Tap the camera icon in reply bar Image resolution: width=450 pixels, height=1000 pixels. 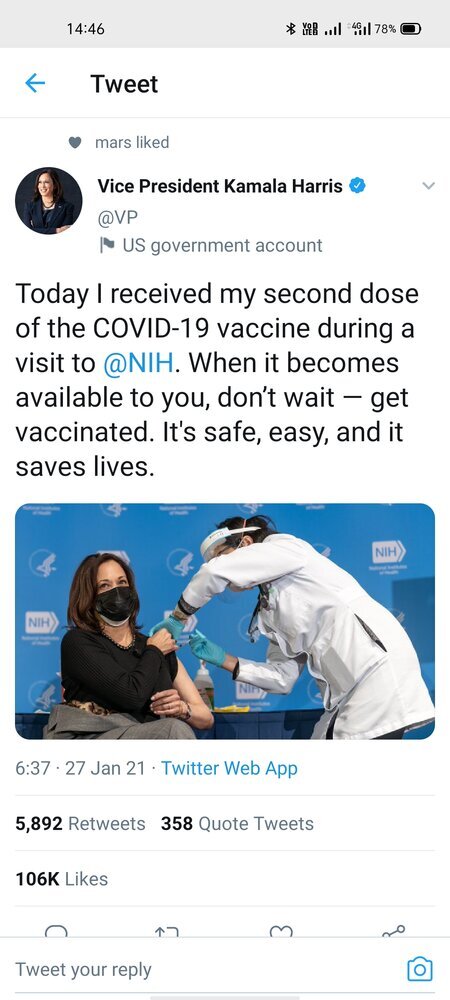[419, 969]
